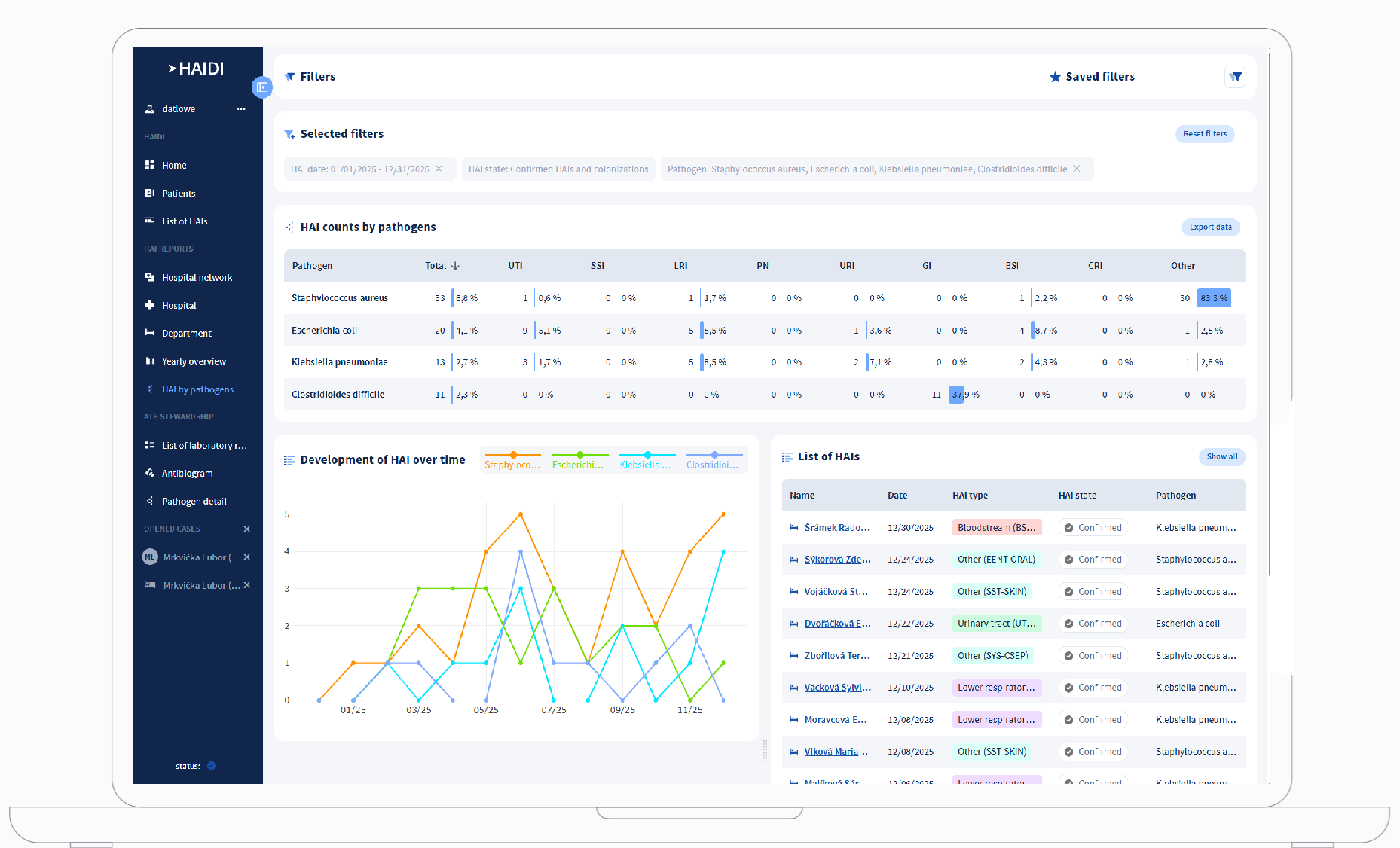Toggle Escherichia series in chart legend

tap(579, 460)
